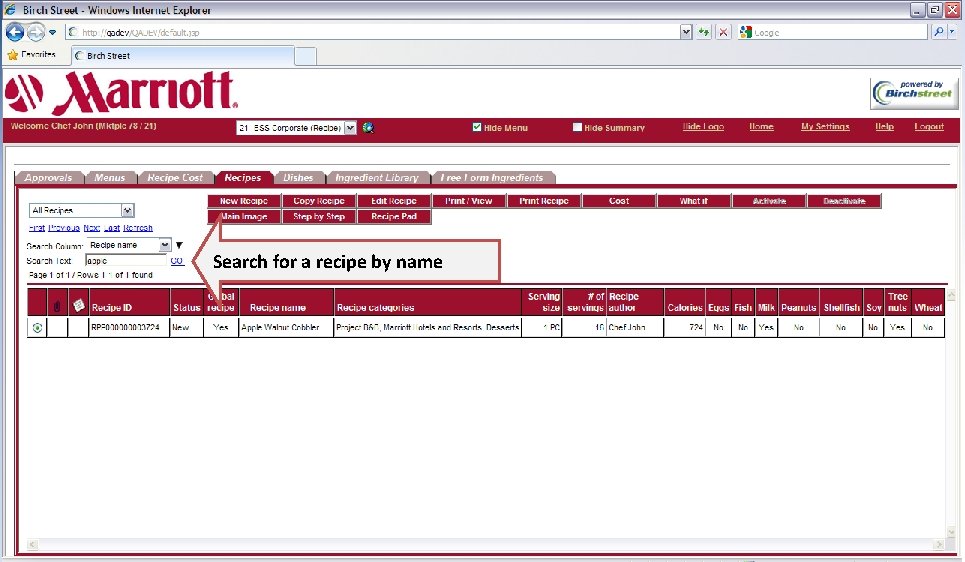965x562 pixels.
Task: Click the search magnifier icon
Action: pyautogui.click(x=938, y=32)
